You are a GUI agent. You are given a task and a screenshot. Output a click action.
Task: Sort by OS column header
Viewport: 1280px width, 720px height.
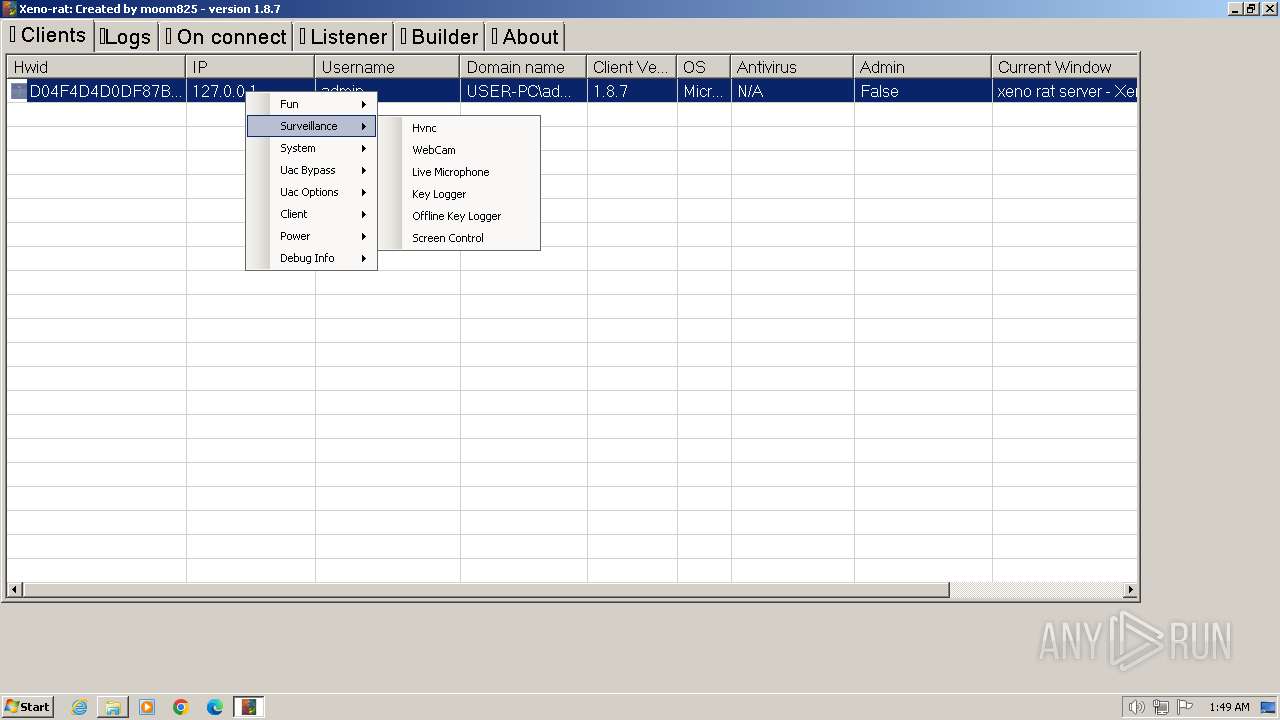704,67
